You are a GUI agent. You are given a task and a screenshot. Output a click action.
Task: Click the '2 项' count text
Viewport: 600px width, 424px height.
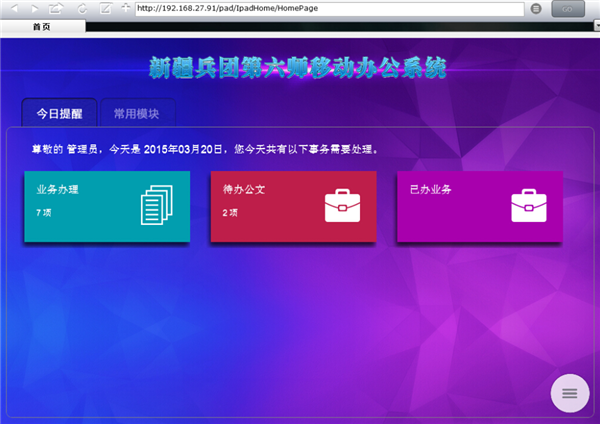(230, 213)
